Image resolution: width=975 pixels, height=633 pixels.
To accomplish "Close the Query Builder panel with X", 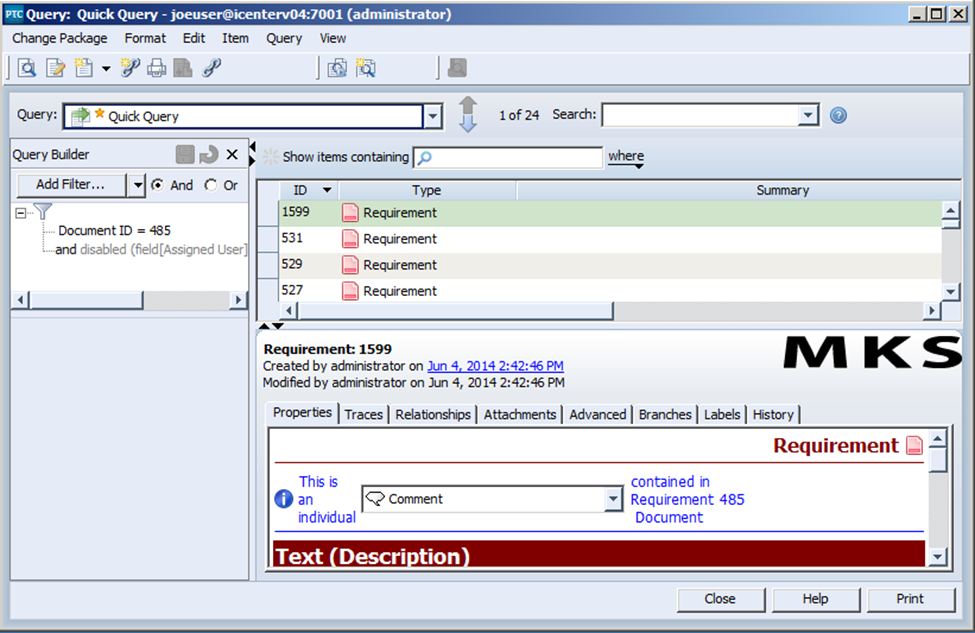I will click(232, 154).
